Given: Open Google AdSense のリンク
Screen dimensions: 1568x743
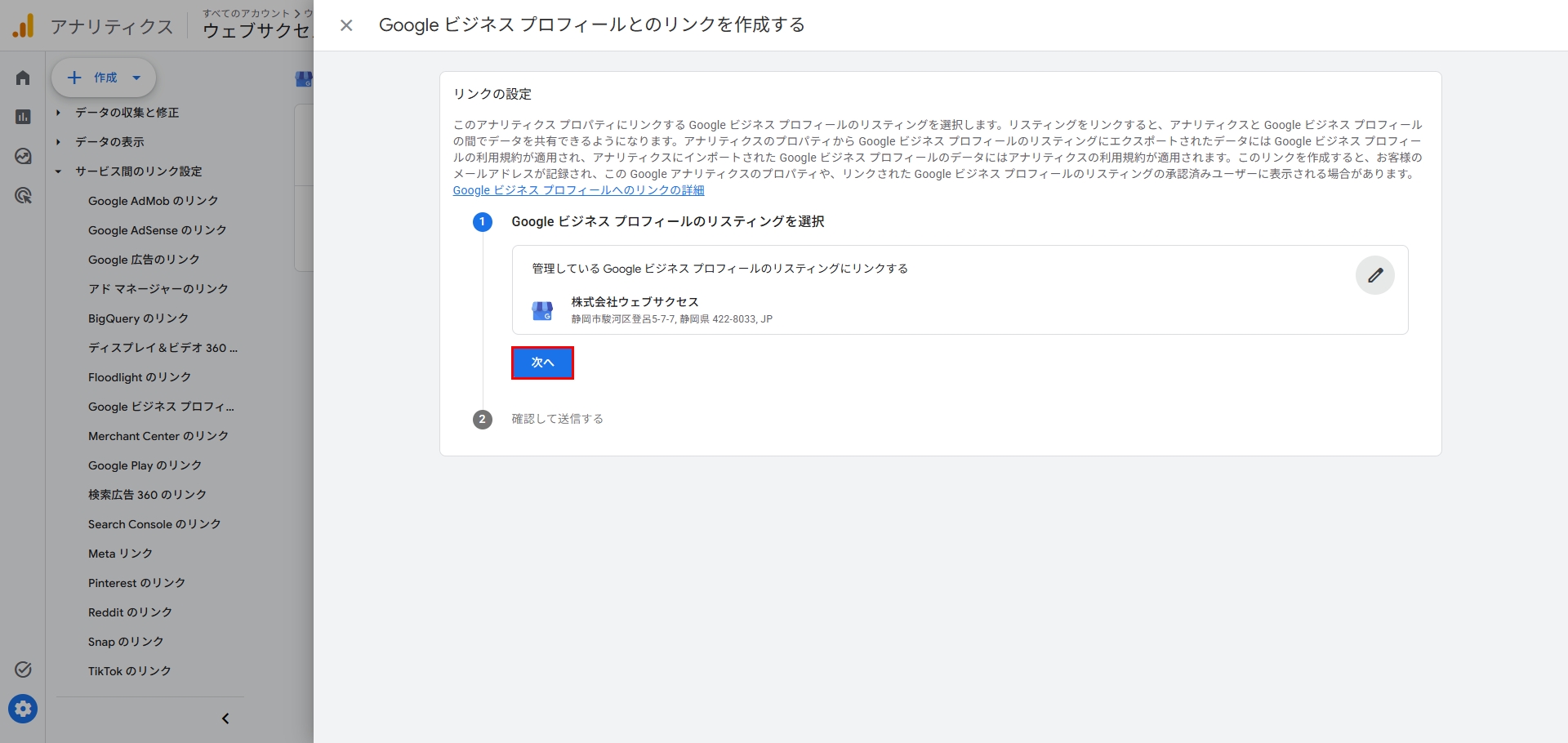Looking at the screenshot, I should (158, 230).
